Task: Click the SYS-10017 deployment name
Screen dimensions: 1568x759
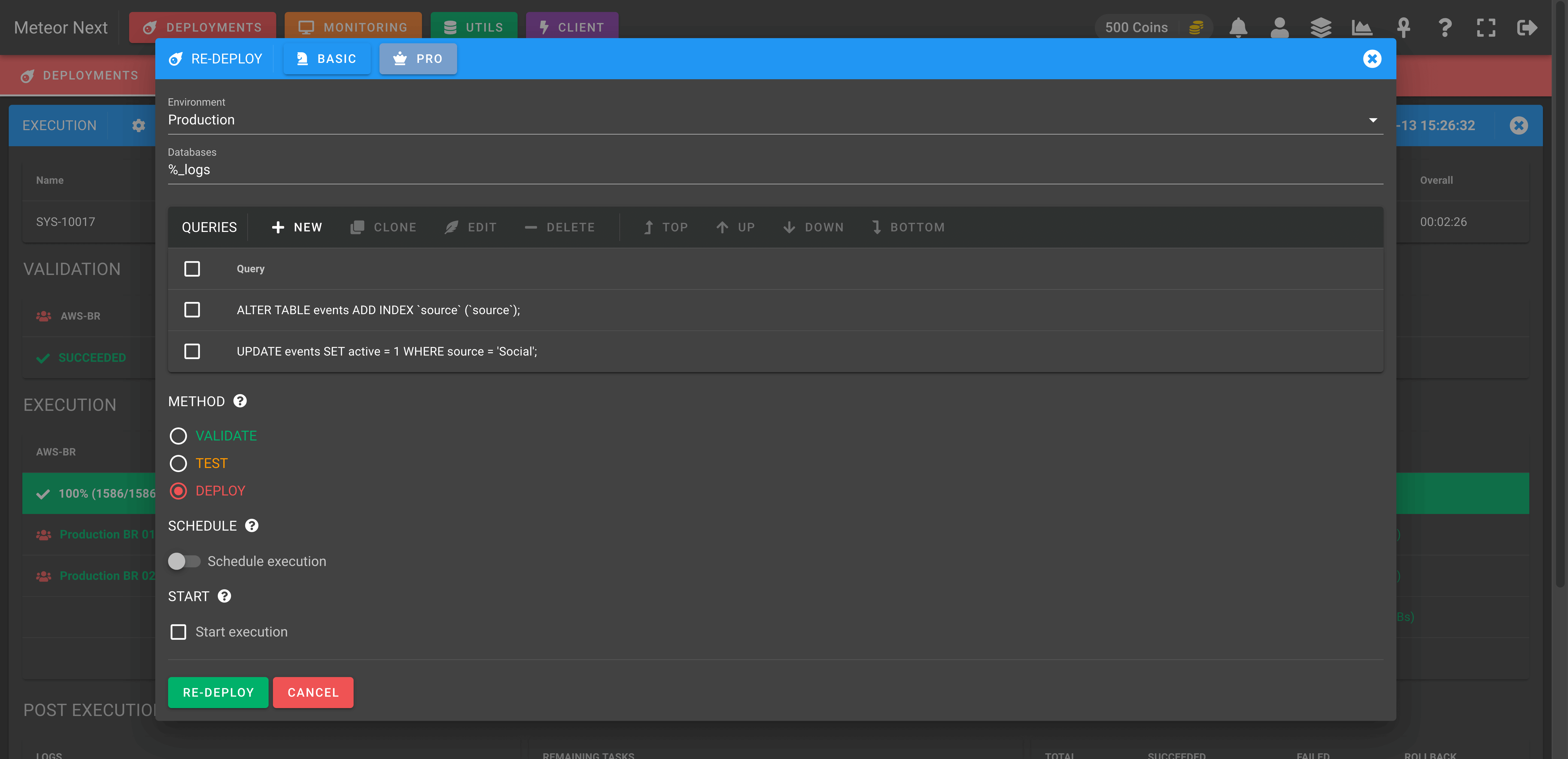Action: coord(65,222)
